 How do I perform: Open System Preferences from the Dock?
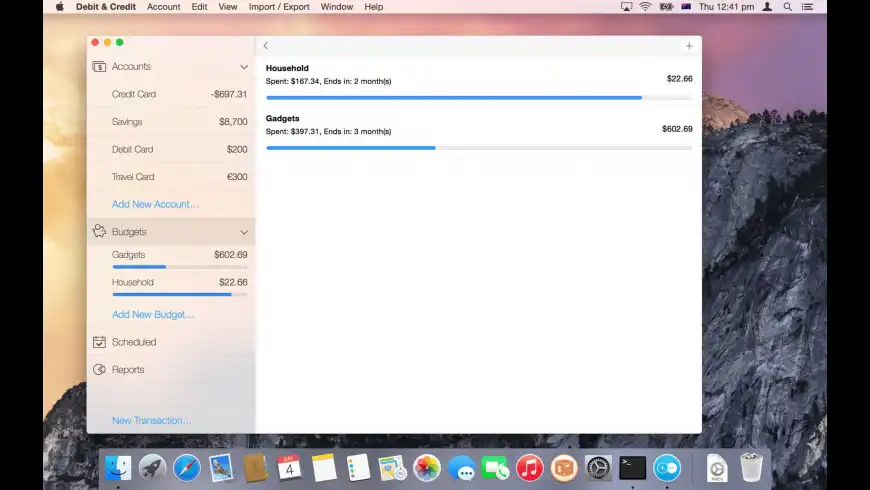[598, 468]
